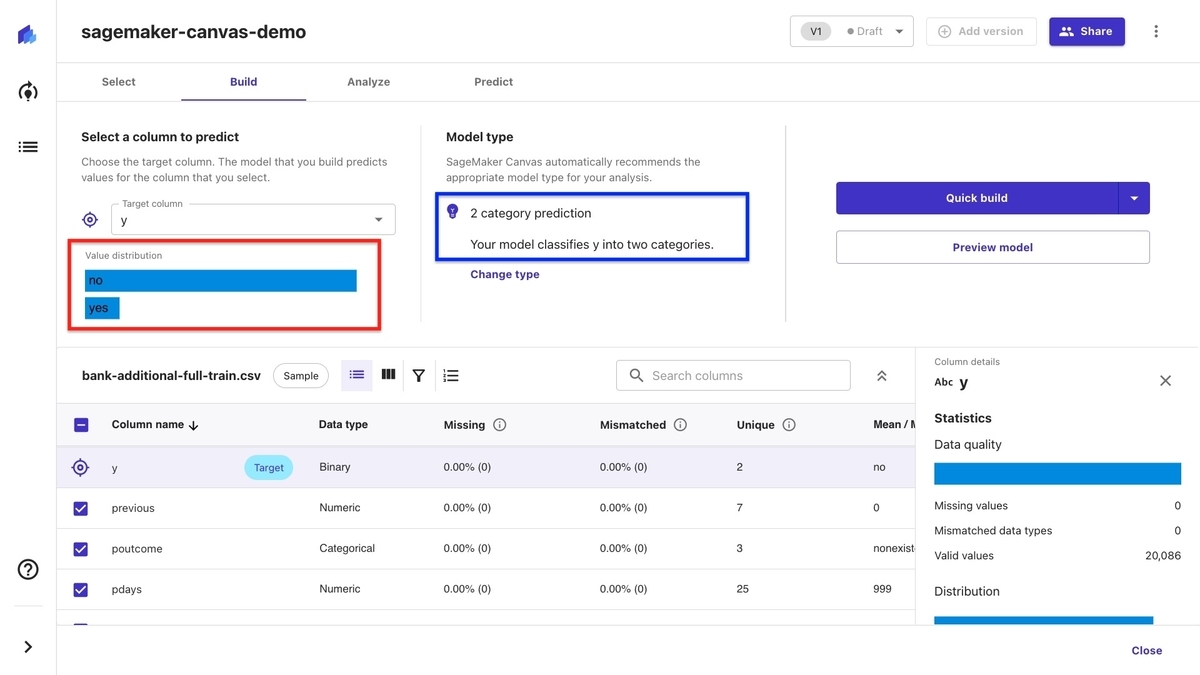Click the Change type link
This screenshot has width=1200, height=675.
click(505, 274)
